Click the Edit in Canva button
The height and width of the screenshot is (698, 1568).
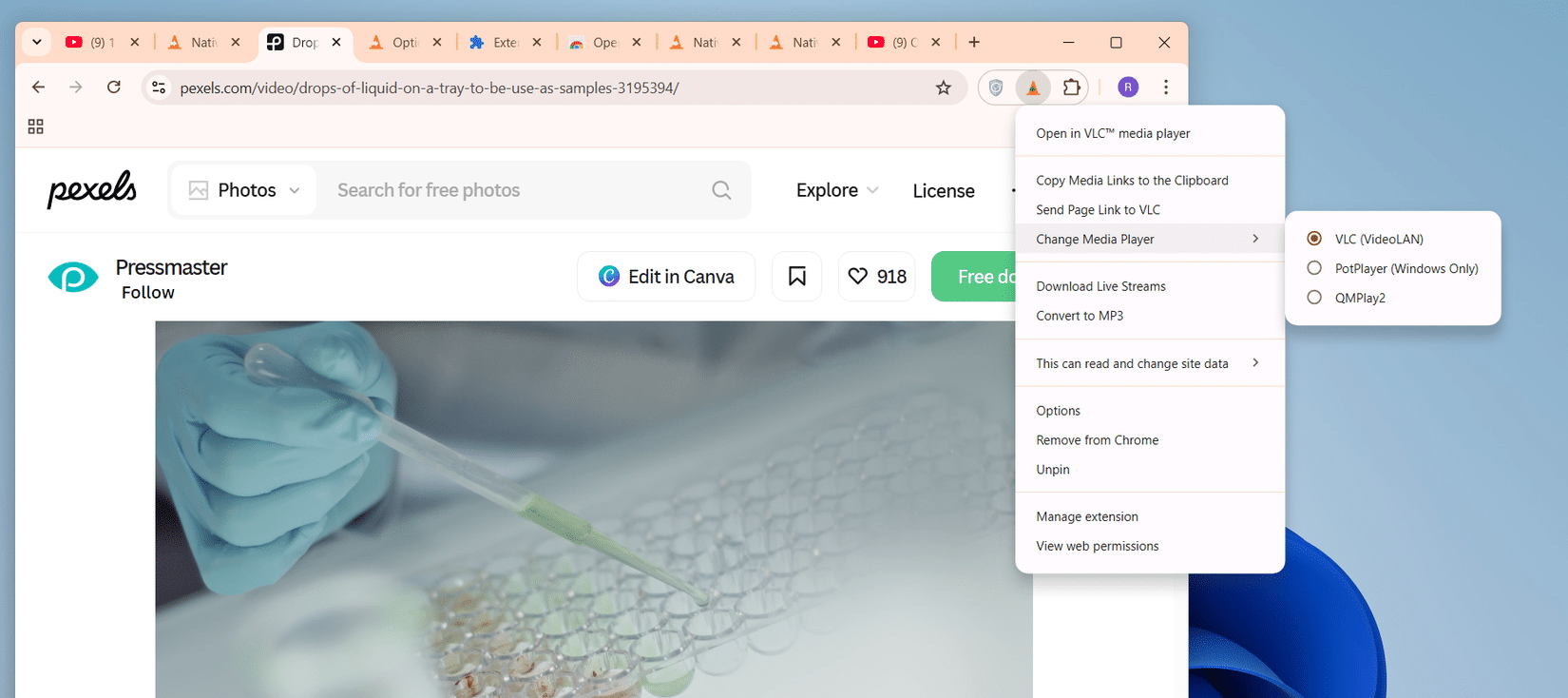pos(666,277)
